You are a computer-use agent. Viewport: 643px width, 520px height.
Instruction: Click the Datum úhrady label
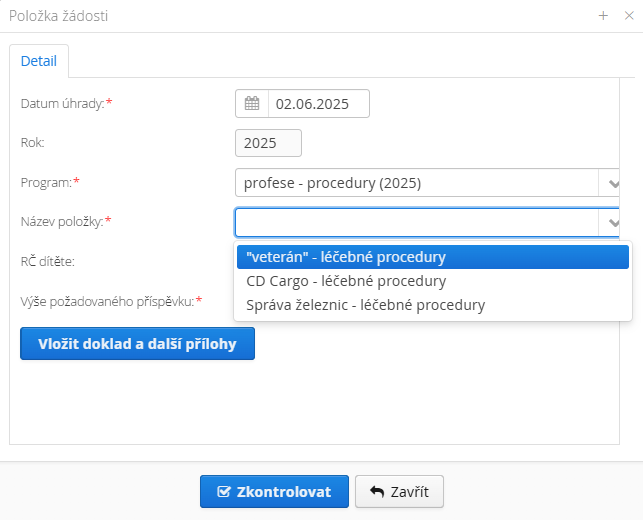pos(63,103)
